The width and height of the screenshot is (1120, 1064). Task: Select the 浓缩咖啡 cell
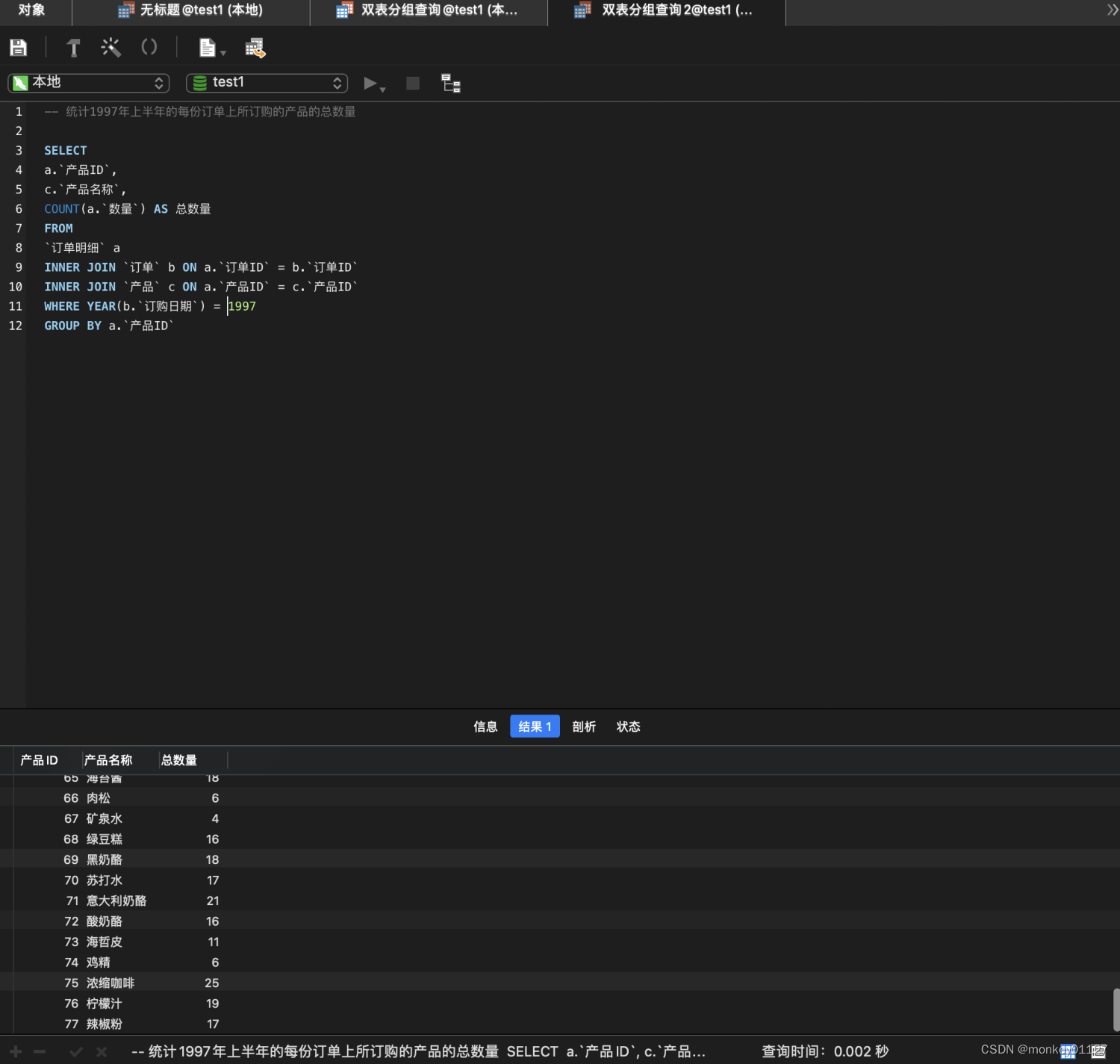[x=111, y=983]
